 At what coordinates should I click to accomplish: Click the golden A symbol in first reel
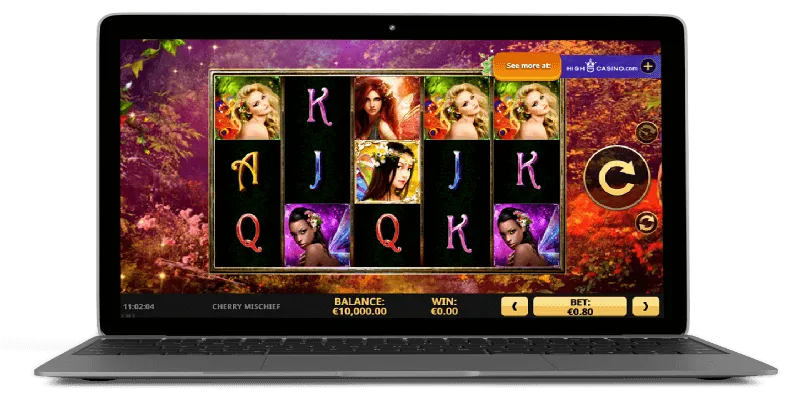click(x=248, y=171)
